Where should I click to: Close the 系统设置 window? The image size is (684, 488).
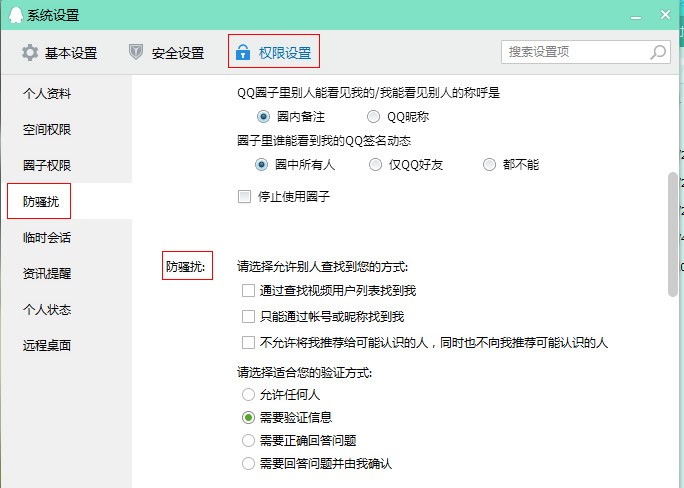click(665, 15)
